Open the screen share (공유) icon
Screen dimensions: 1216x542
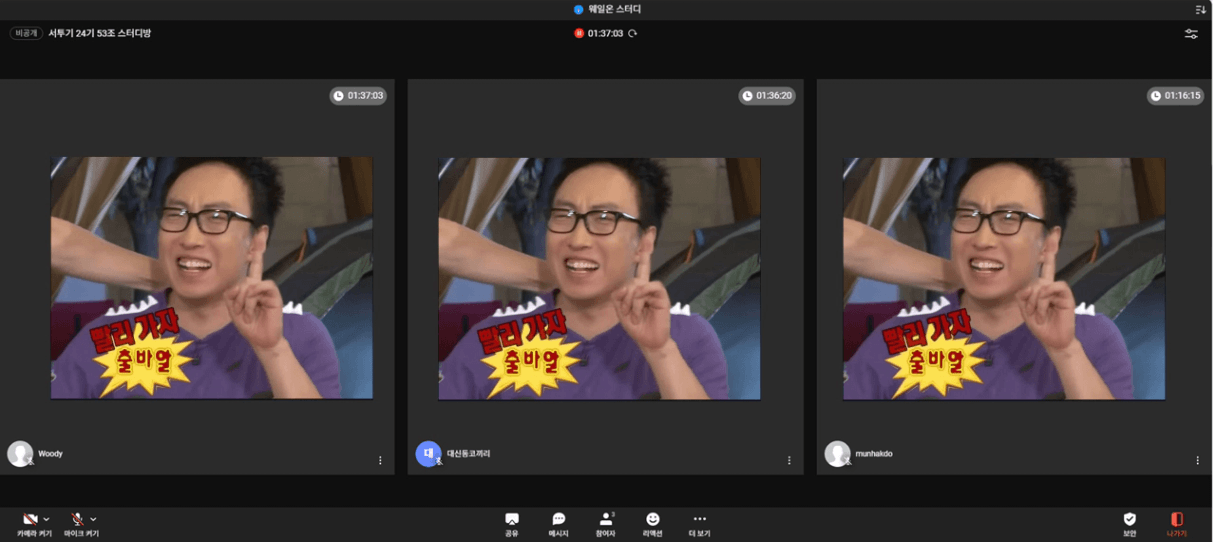[x=512, y=520]
